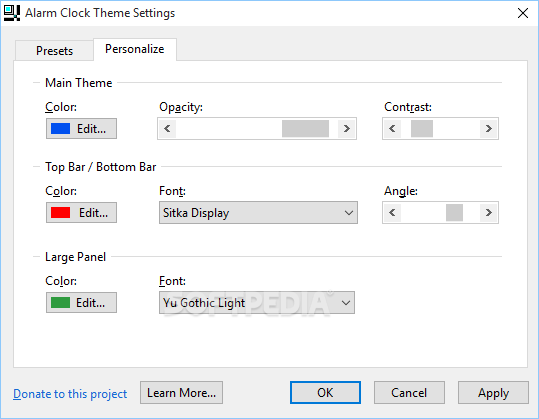Expand the Yu Gothic Light font dropdown

(257, 302)
